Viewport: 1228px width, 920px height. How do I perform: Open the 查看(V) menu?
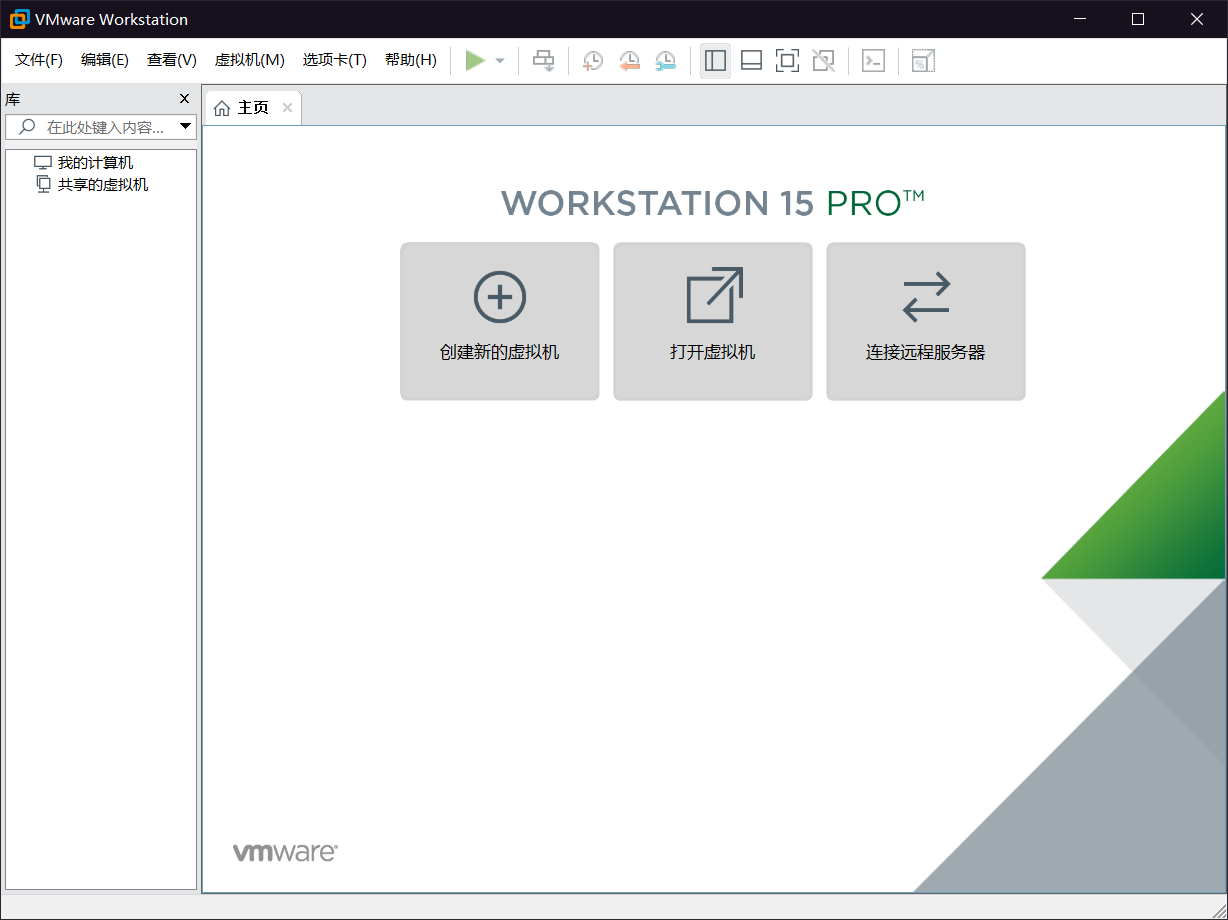coord(172,60)
